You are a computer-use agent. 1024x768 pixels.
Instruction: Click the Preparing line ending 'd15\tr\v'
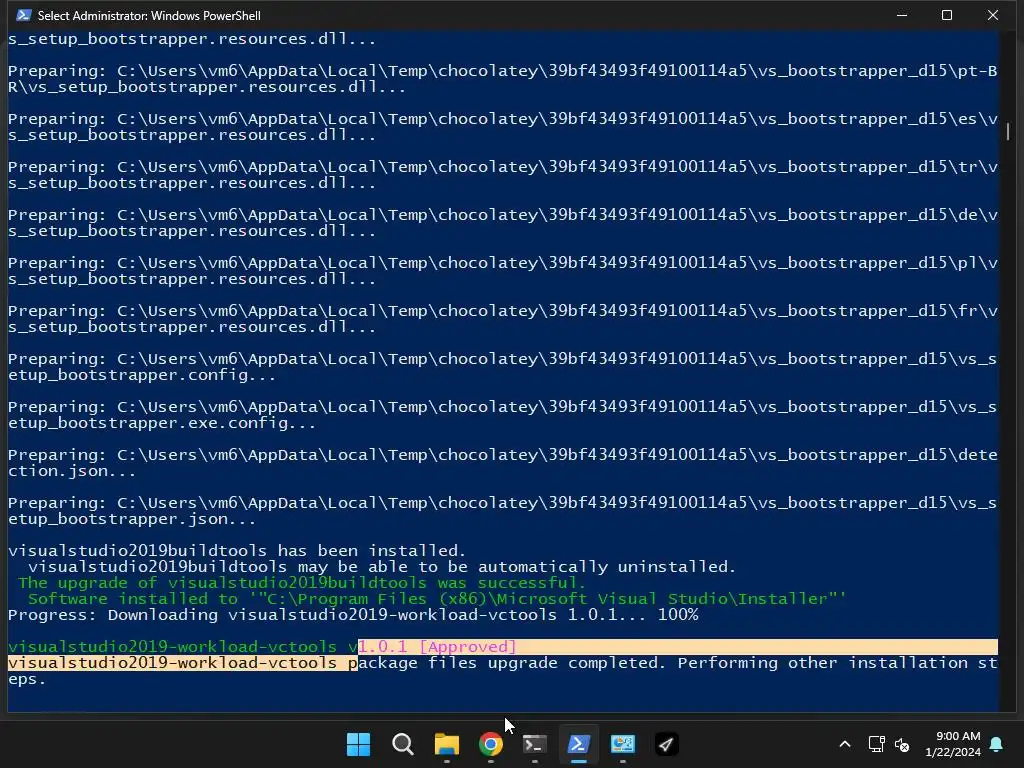click(x=502, y=167)
